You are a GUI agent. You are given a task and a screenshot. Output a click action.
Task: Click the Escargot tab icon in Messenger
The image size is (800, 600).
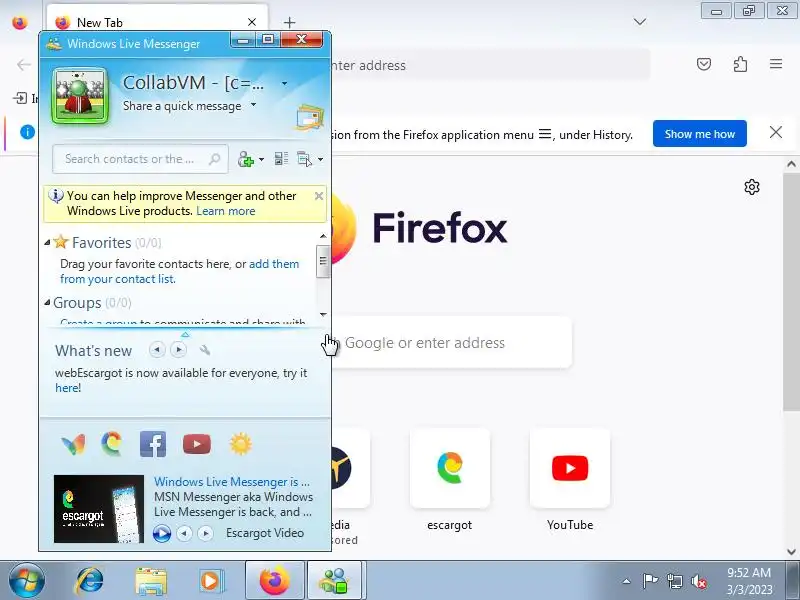(112, 444)
